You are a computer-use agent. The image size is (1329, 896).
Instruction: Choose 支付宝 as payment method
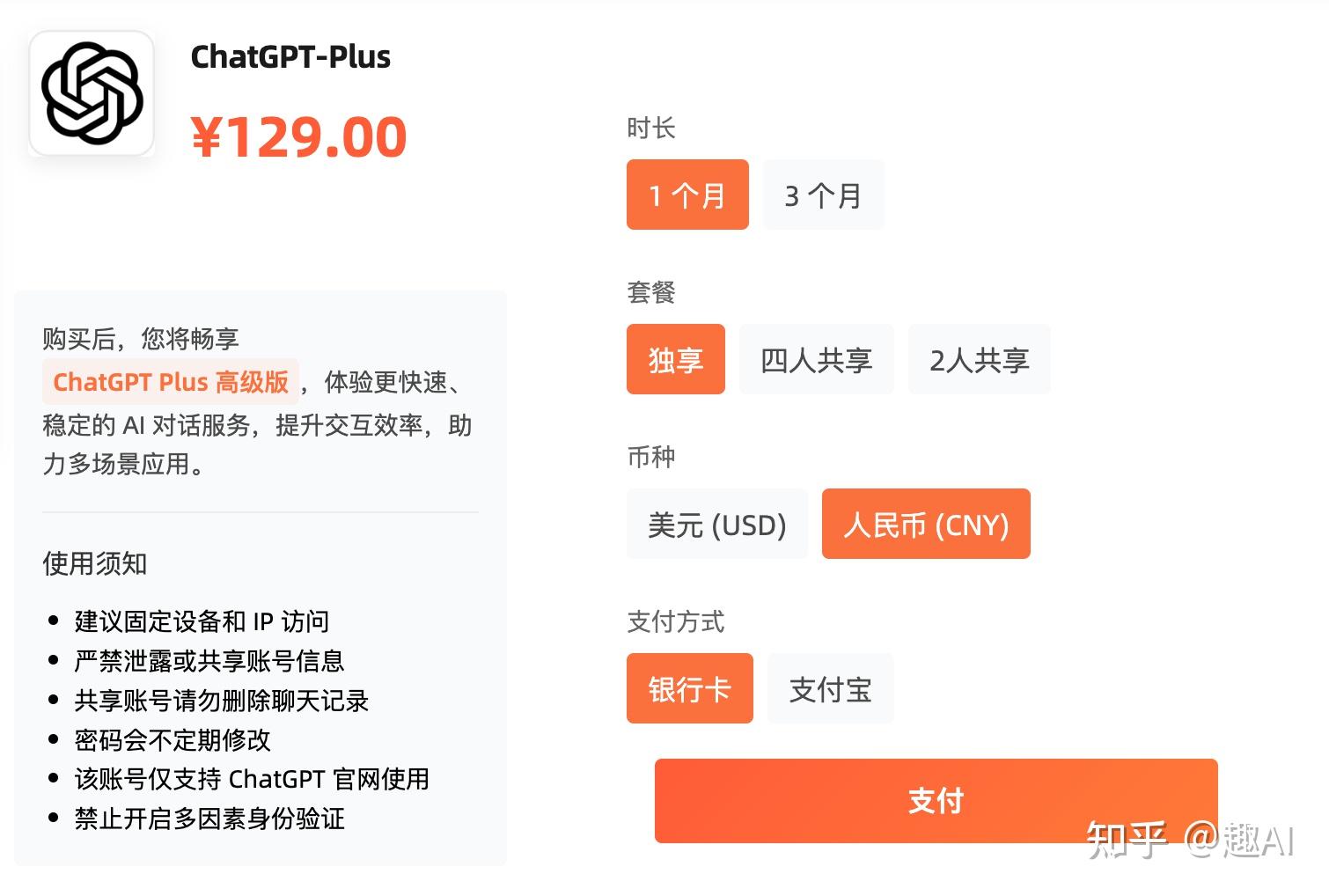(829, 689)
